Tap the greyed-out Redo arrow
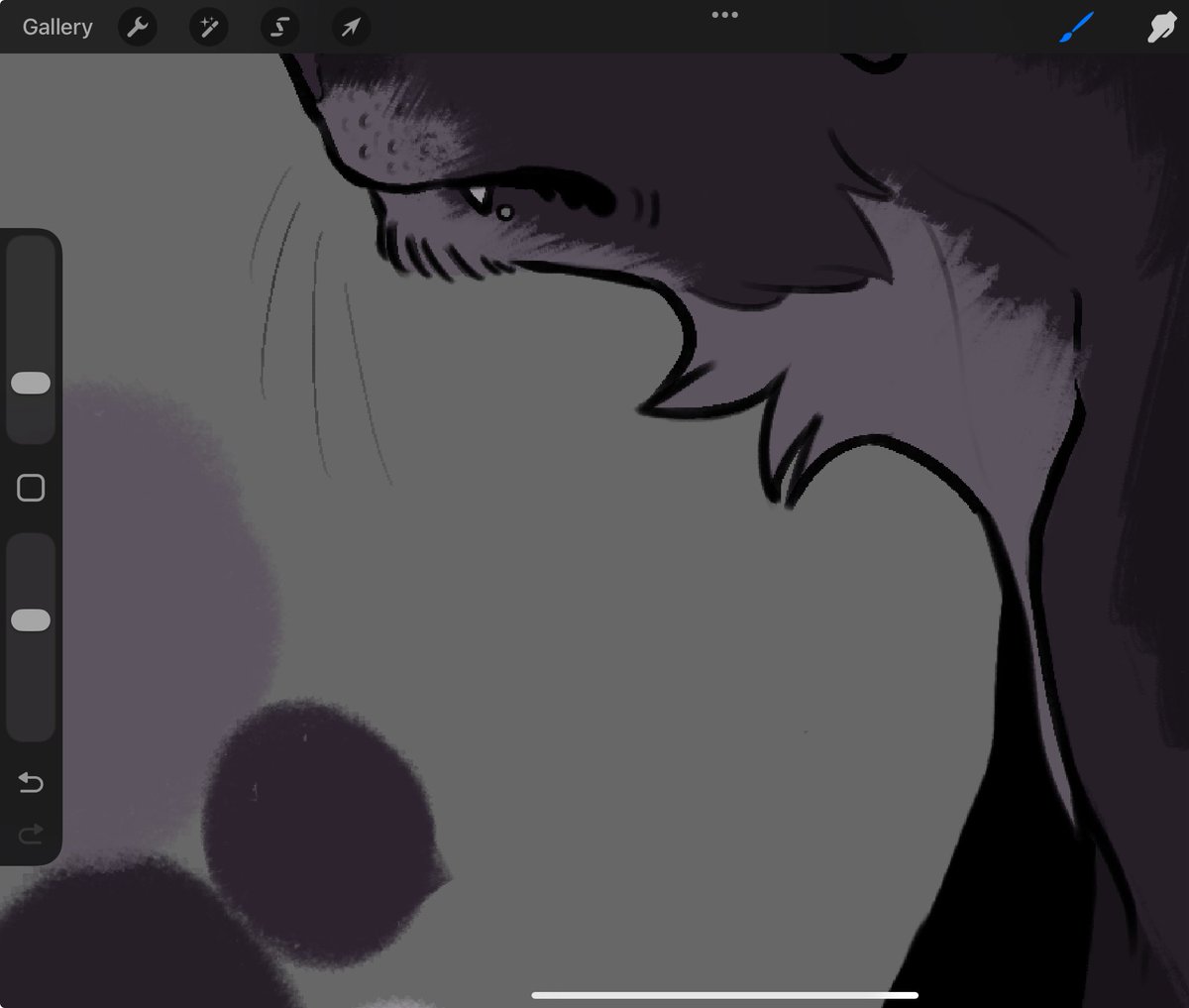Image resolution: width=1189 pixels, height=1008 pixels. [x=31, y=835]
